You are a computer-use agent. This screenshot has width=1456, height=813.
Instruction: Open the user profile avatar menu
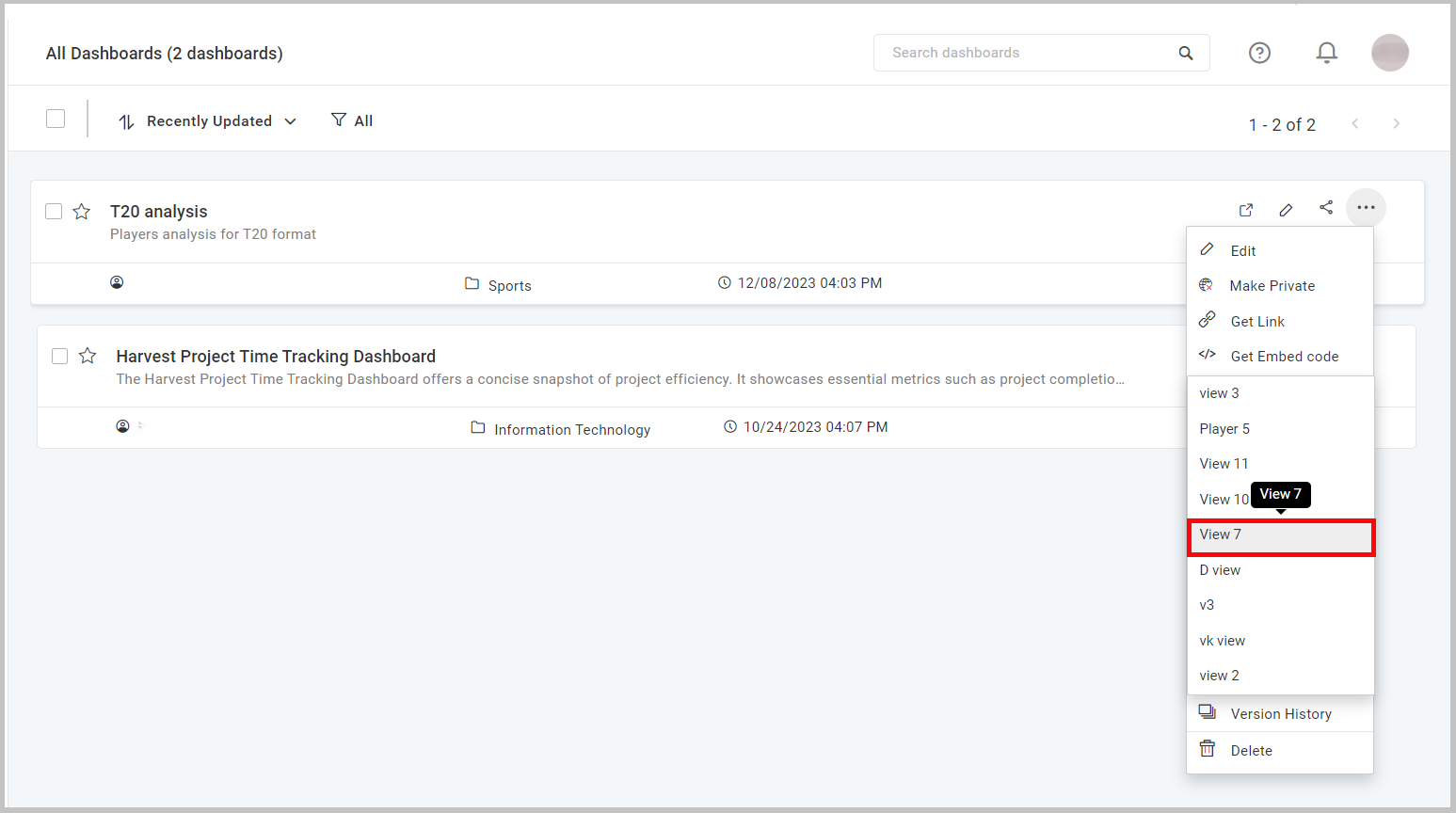pyautogui.click(x=1389, y=53)
